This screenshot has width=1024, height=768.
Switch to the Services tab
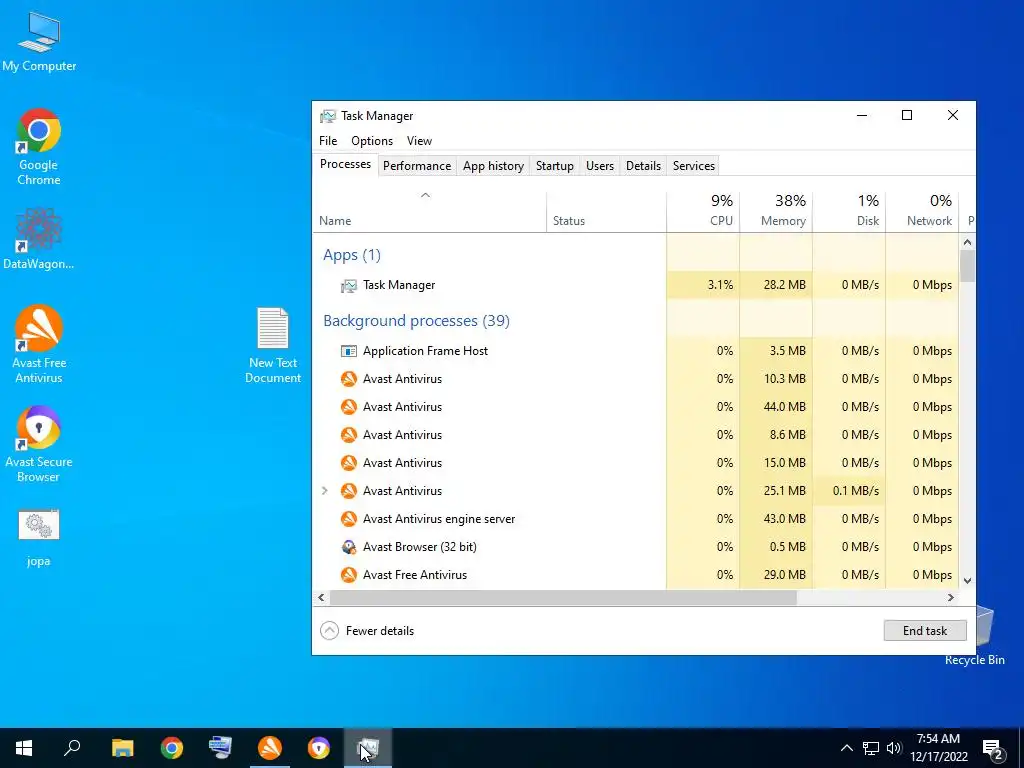point(694,166)
